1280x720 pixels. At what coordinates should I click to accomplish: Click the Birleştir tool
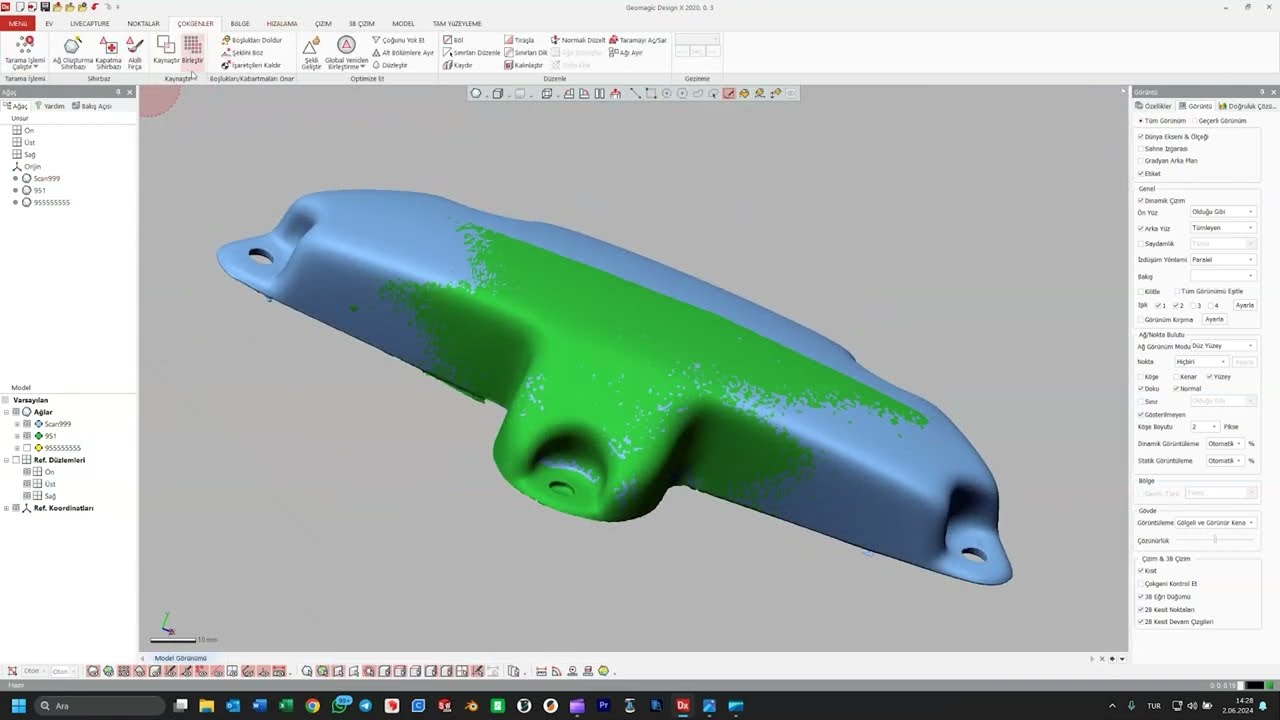tap(192, 51)
